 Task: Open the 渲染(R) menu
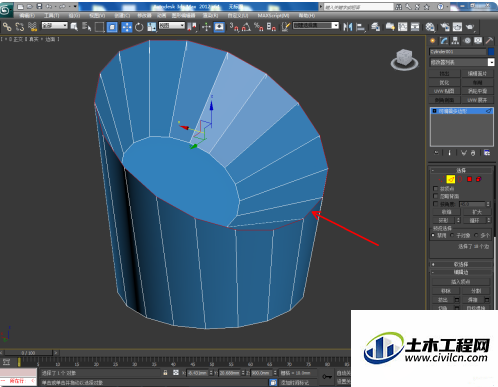point(210,16)
